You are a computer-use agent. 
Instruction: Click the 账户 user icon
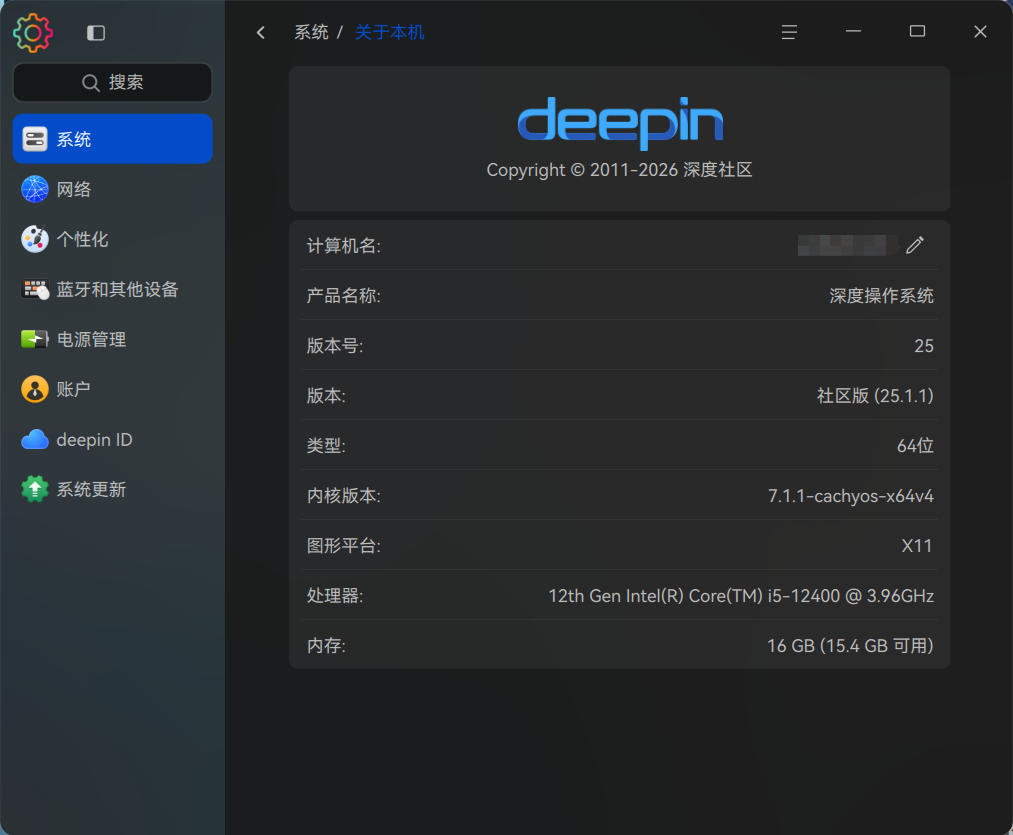(35, 389)
